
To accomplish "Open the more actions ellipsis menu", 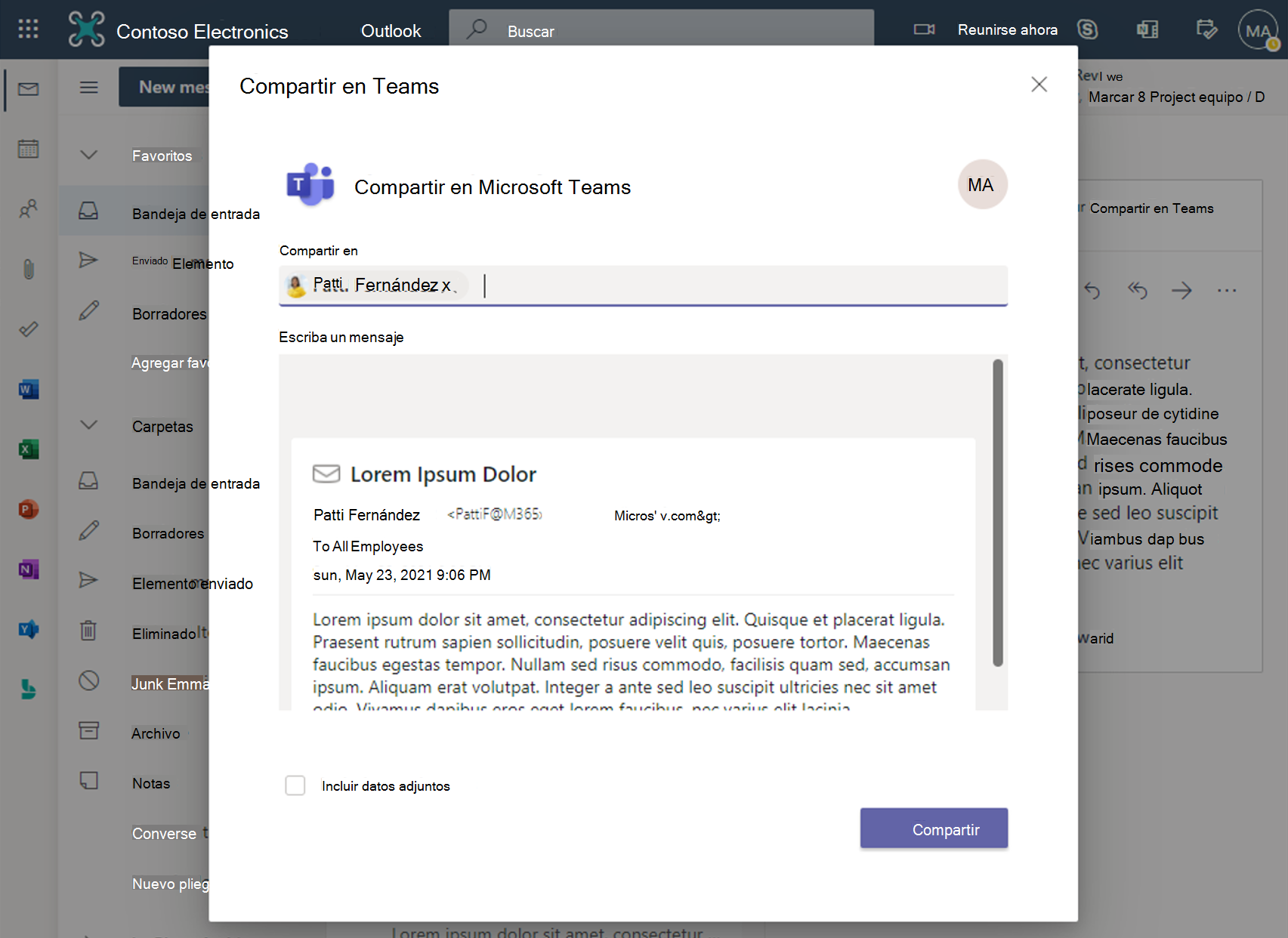I will (x=1226, y=290).
